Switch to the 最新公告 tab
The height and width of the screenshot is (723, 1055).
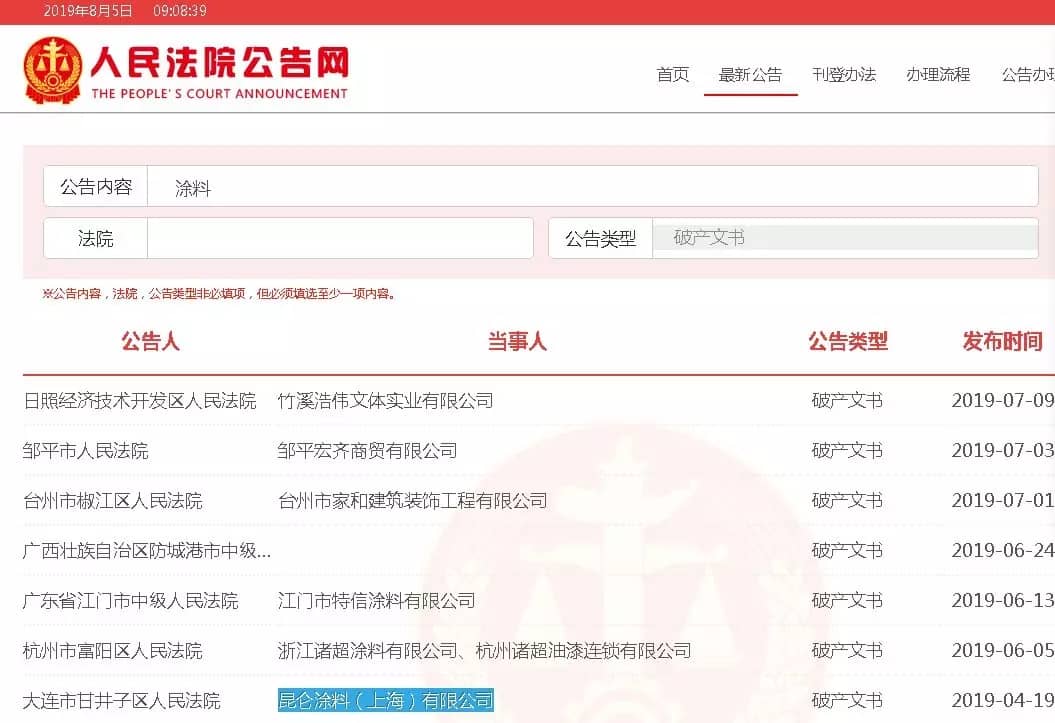coord(750,75)
